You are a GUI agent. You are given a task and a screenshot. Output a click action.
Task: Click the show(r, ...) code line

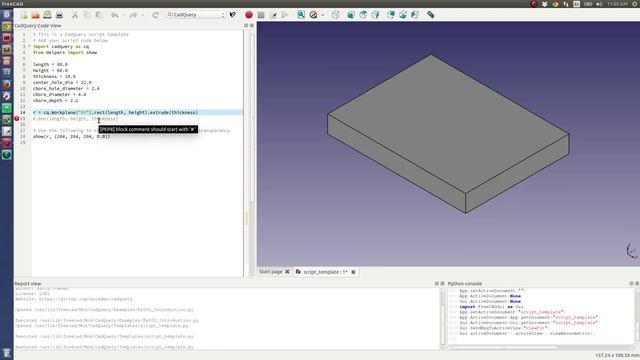pos(71,136)
